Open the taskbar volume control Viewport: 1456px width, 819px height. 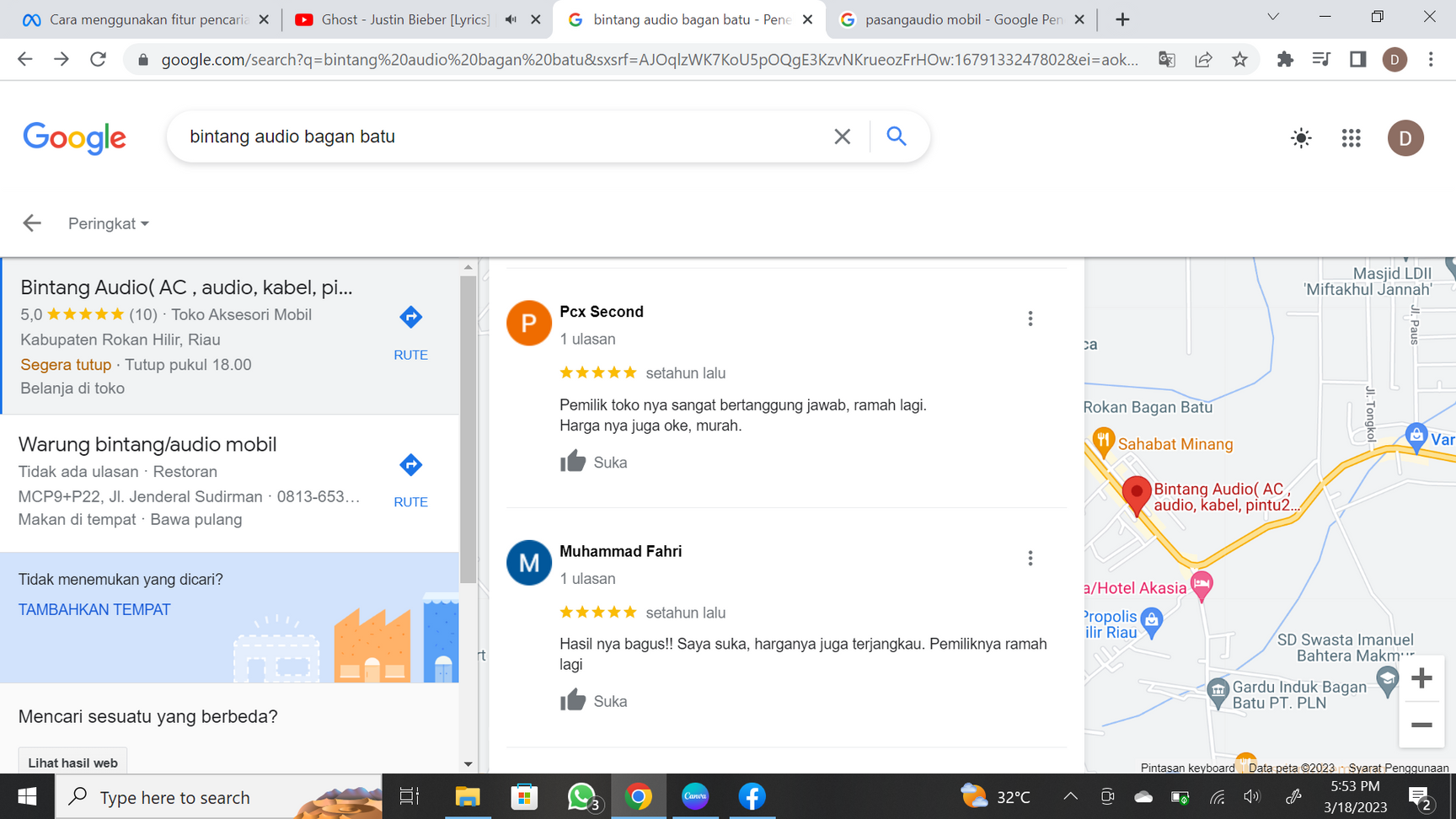(1253, 796)
